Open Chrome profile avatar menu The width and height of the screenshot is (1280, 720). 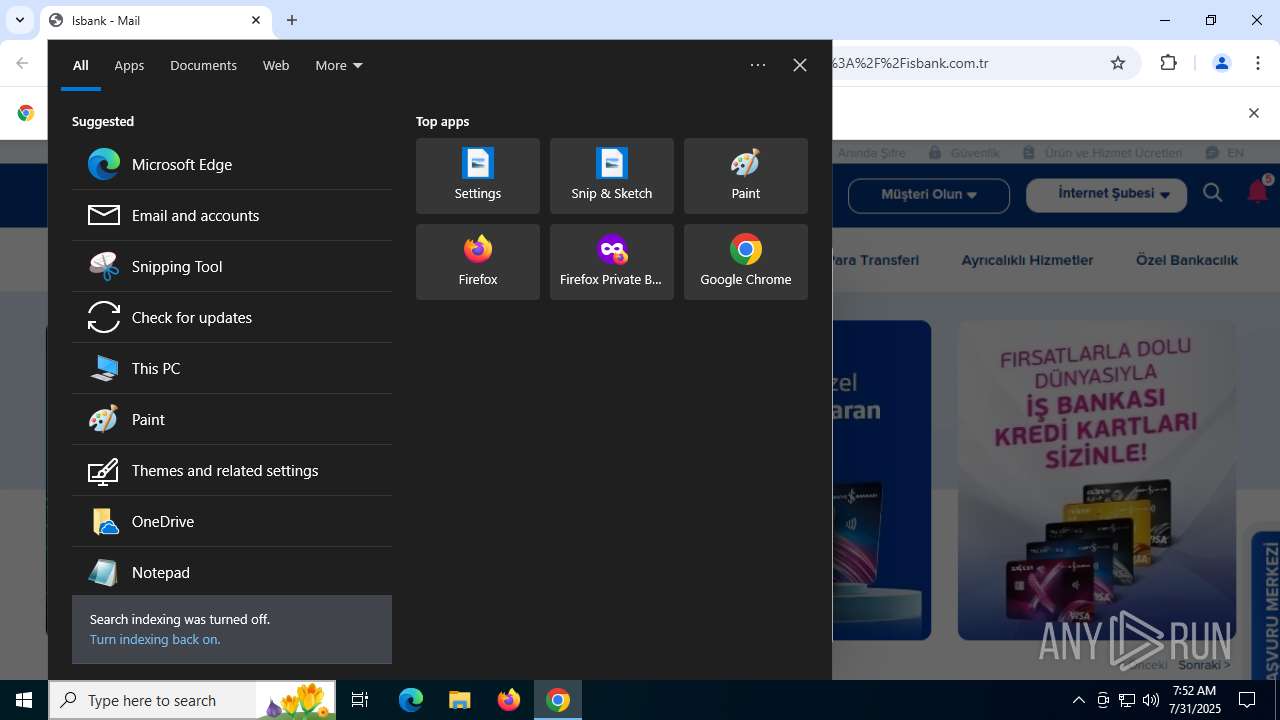click(1221, 63)
